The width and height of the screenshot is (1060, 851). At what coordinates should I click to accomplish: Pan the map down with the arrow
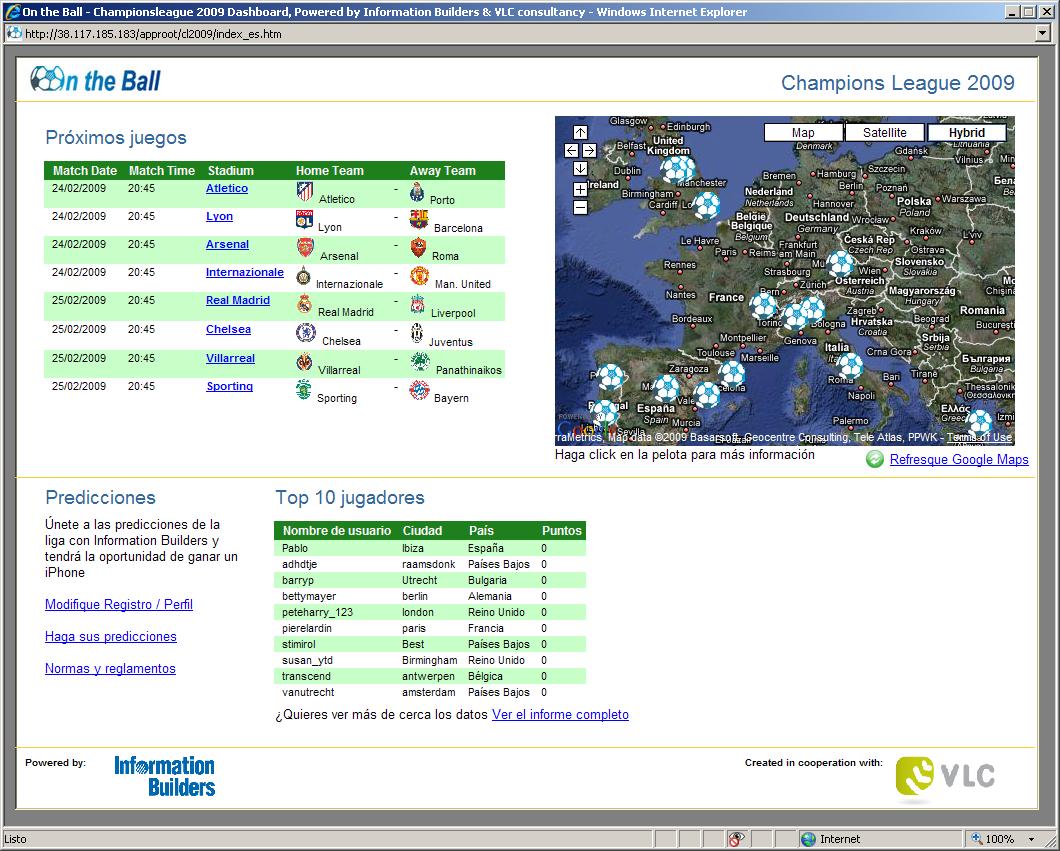point(581,169)
